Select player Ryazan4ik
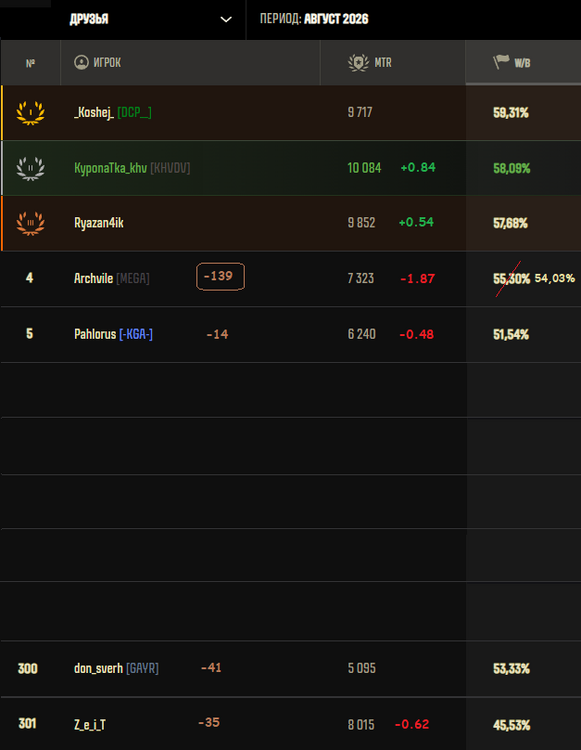This screenshot has width=581, height=750. 99,223
